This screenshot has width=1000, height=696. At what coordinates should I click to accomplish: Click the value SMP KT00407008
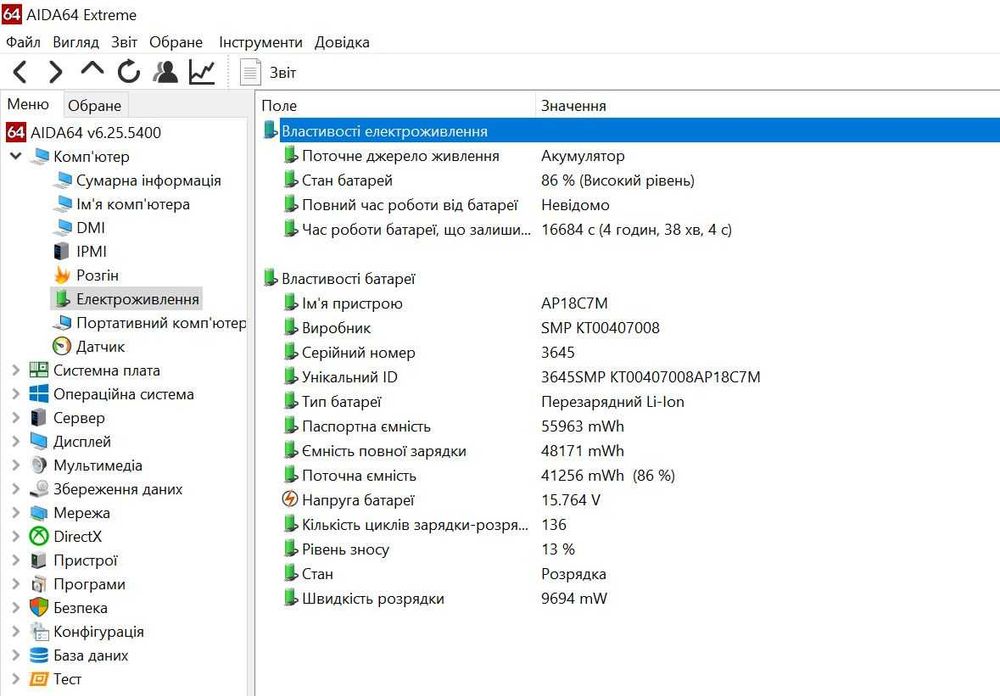(600, 328)
